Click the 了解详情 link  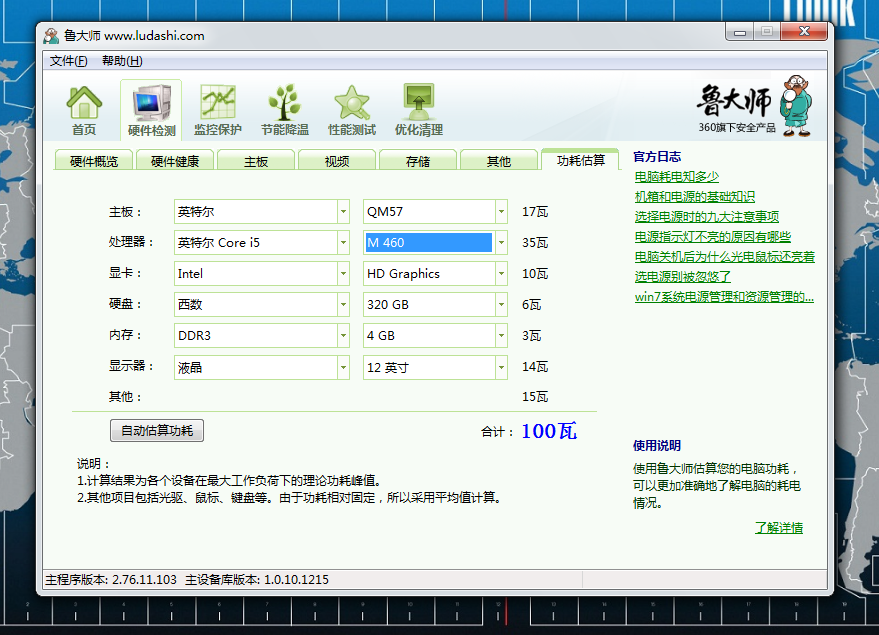pyautogui.click(x=779, y=527)
